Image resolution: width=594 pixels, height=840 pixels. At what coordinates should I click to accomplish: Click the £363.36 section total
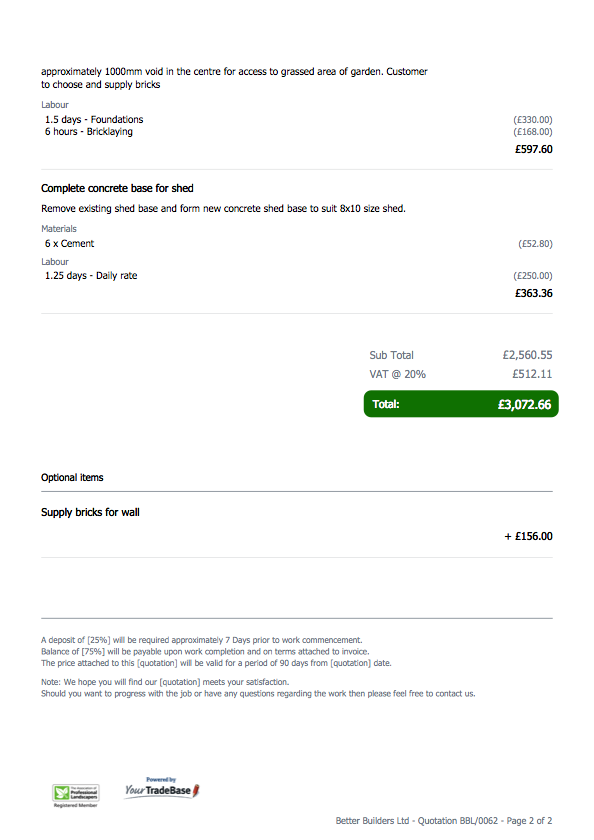pyautogui.click(x=533, y=293)
